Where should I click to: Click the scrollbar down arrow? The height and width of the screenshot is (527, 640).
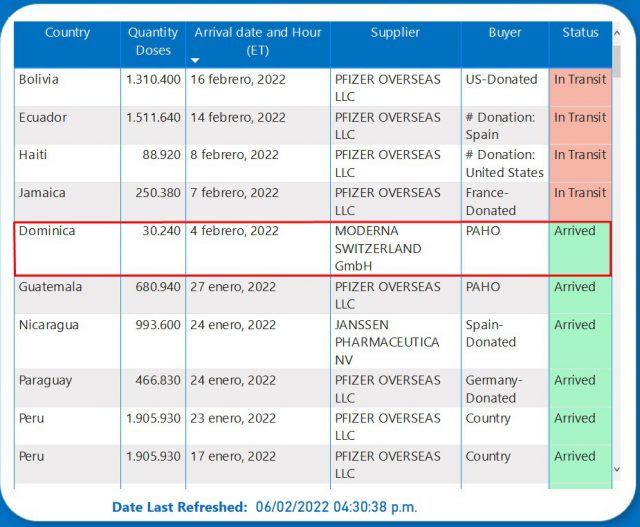(617, 468)
